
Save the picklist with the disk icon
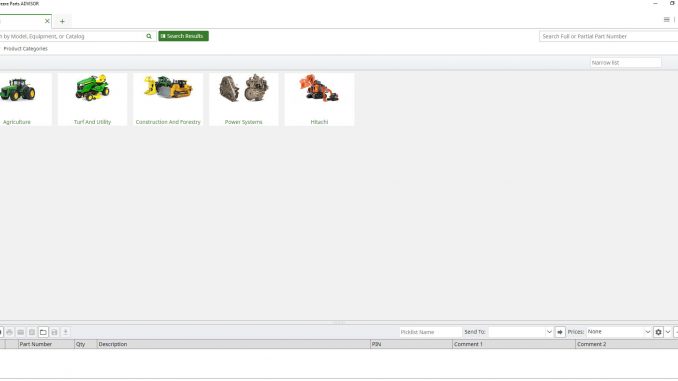coord(54,332)
